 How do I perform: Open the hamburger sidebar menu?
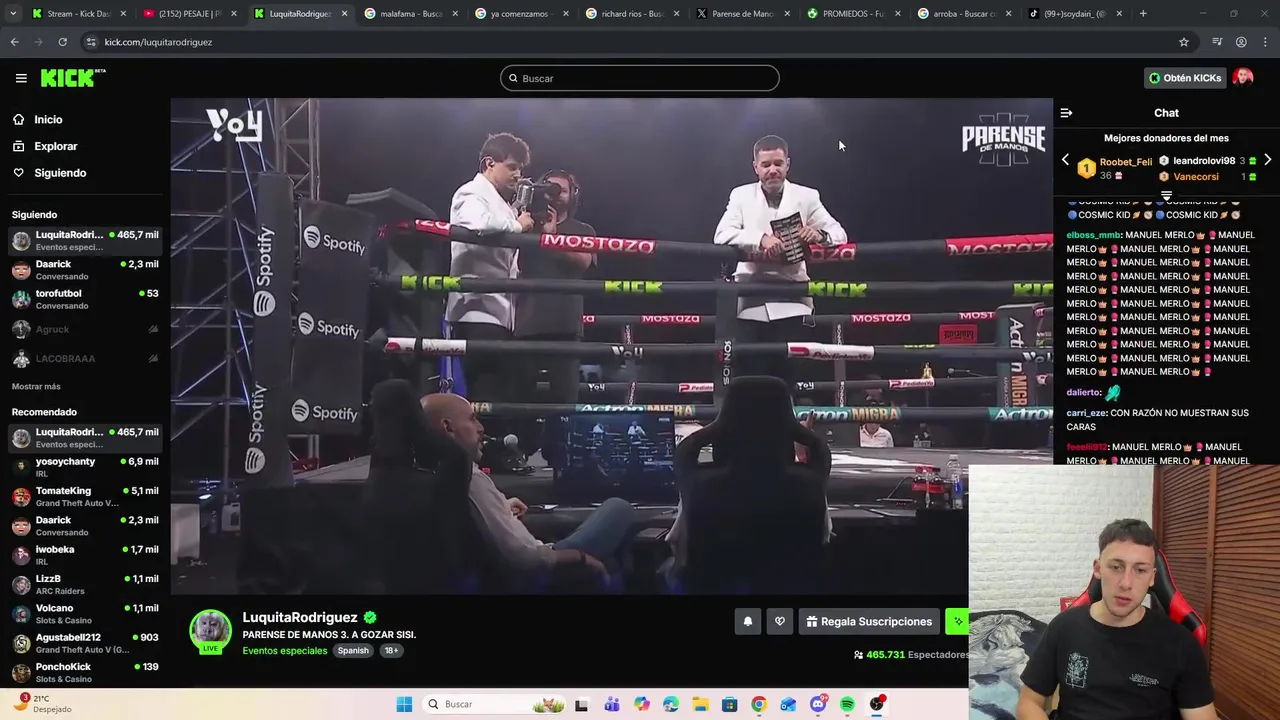pos(21,78)
